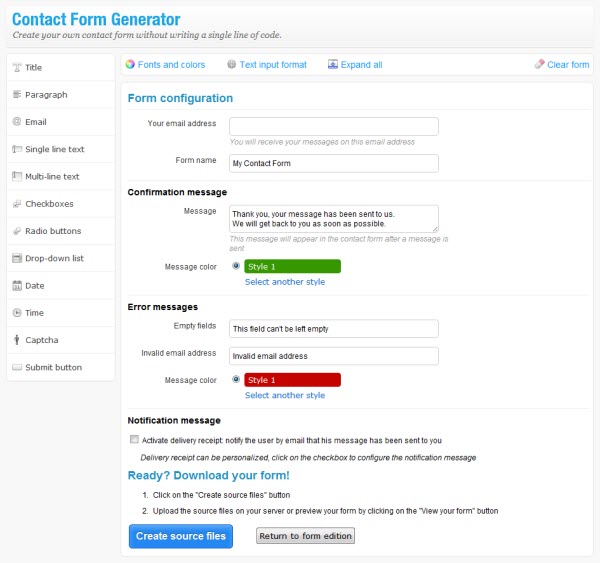
Task: Add a Captcha element from sidebar
Action: point(61,340)
